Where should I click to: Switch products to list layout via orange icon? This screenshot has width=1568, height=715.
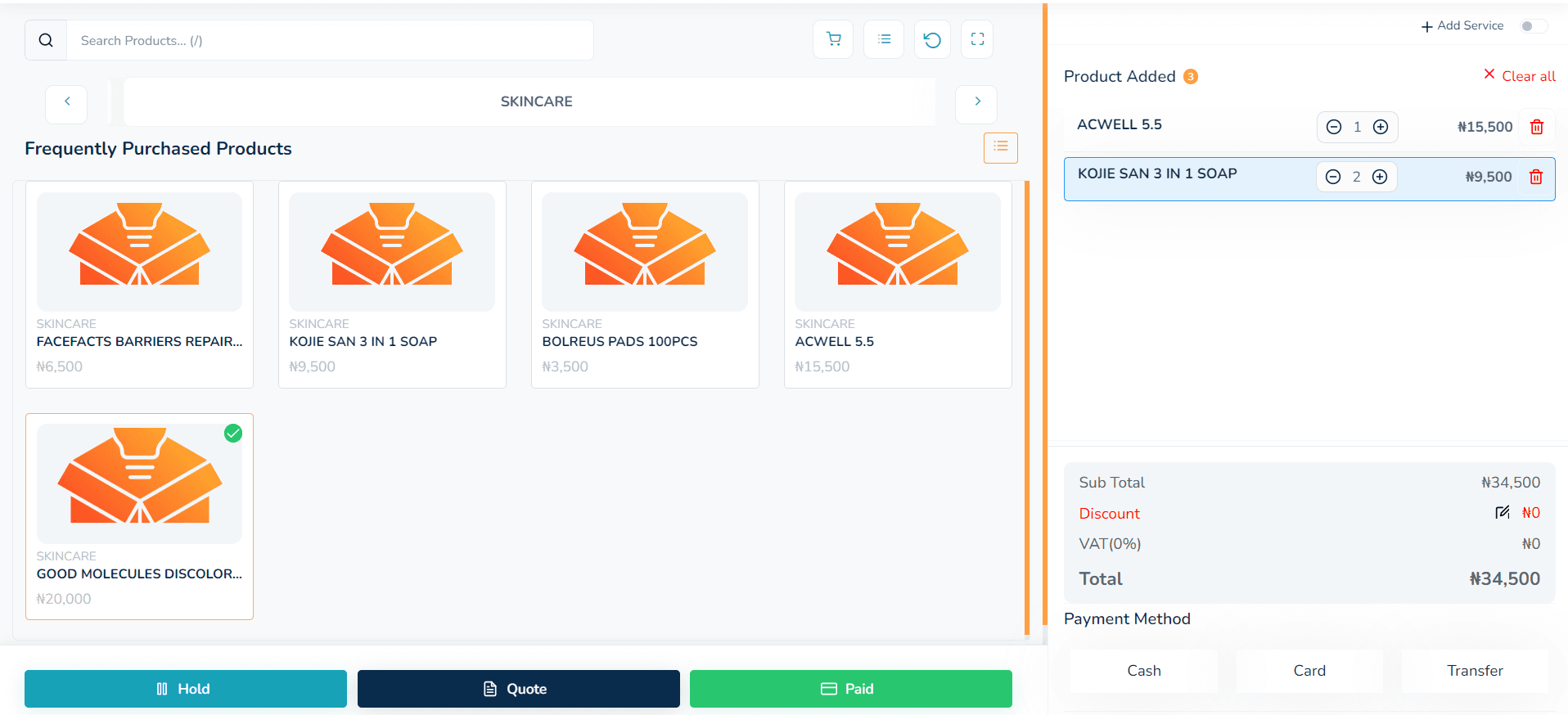1000,147
